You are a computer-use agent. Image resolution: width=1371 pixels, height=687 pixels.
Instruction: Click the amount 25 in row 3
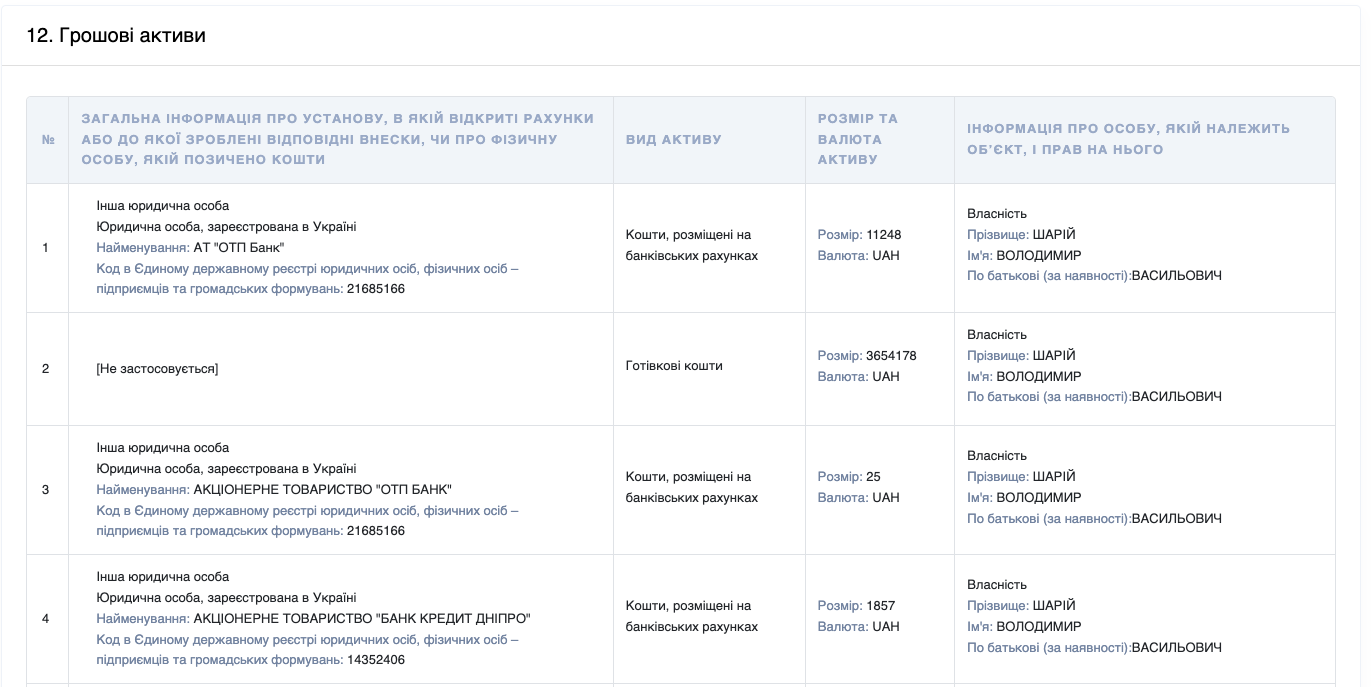[x=874, y=477]
